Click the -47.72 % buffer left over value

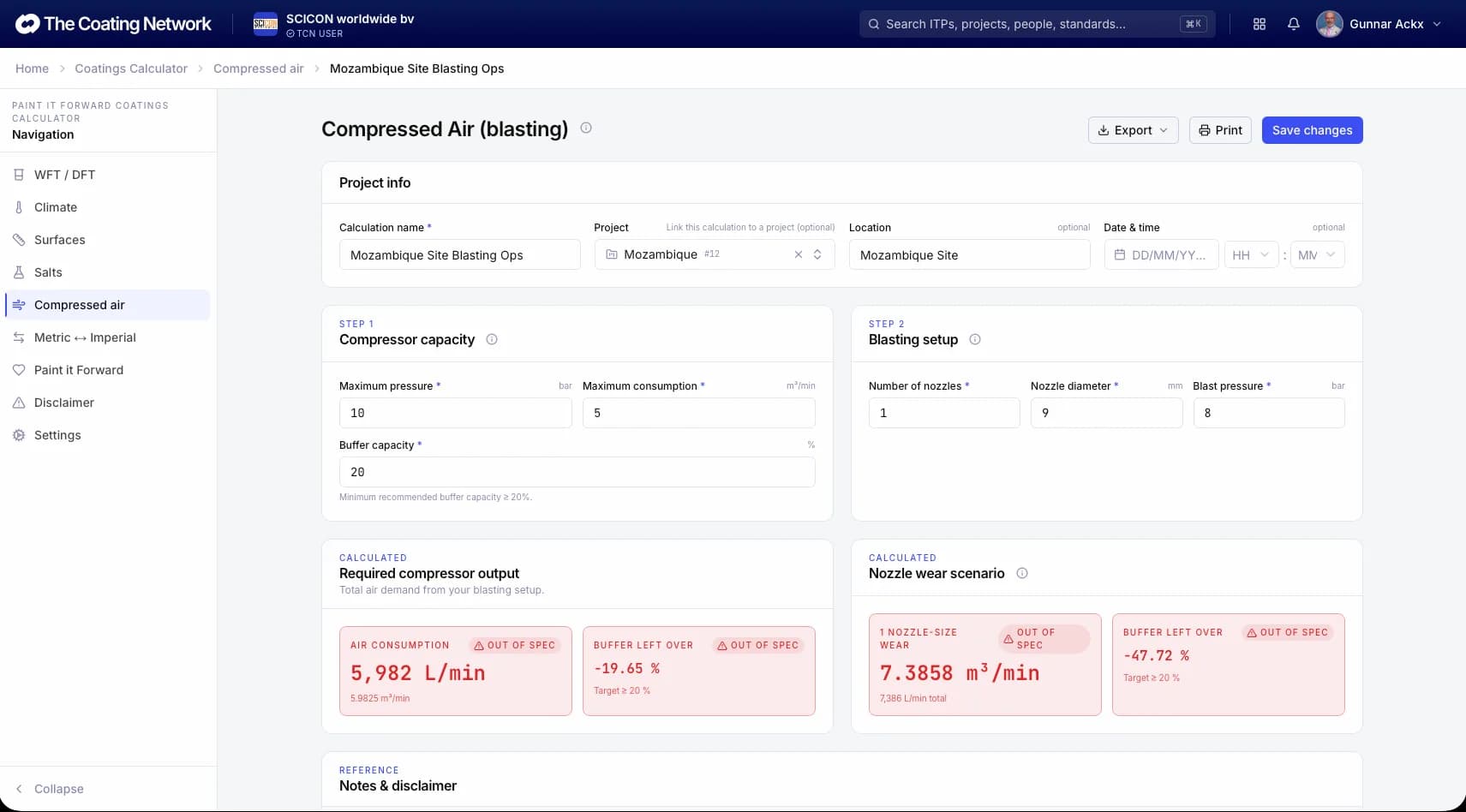click(1156, 655)
